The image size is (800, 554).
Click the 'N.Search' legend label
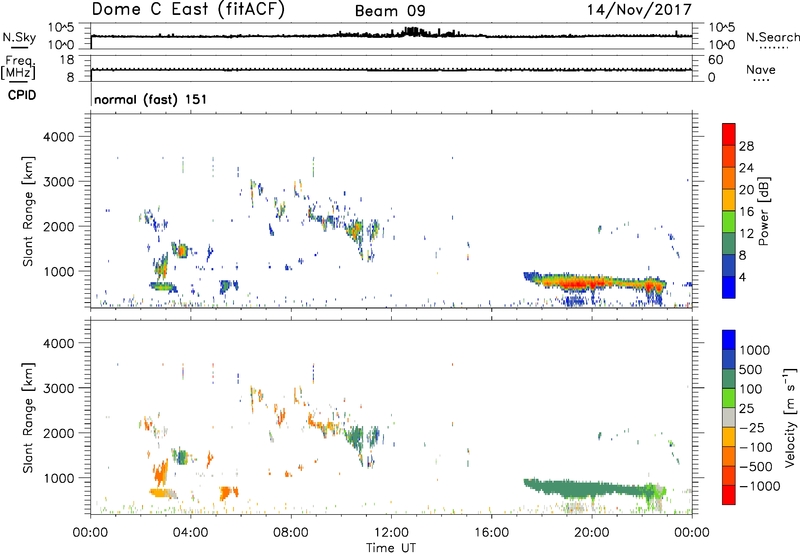(772, 37)
